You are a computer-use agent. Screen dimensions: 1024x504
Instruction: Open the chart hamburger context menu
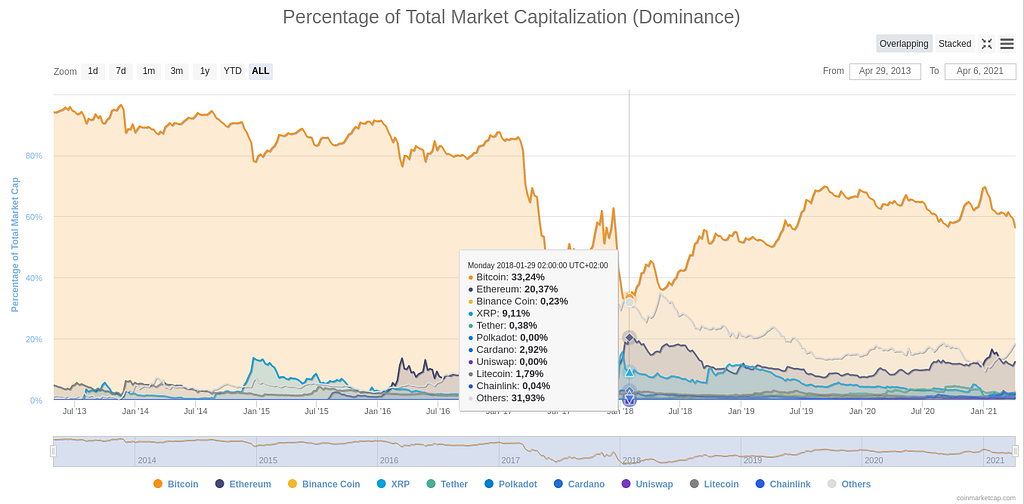tap(1006, 44)
